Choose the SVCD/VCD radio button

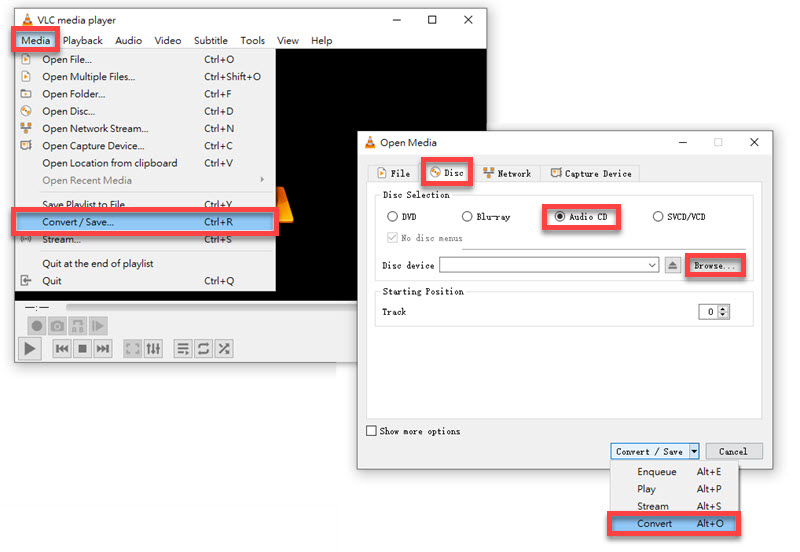pos(657,216)
